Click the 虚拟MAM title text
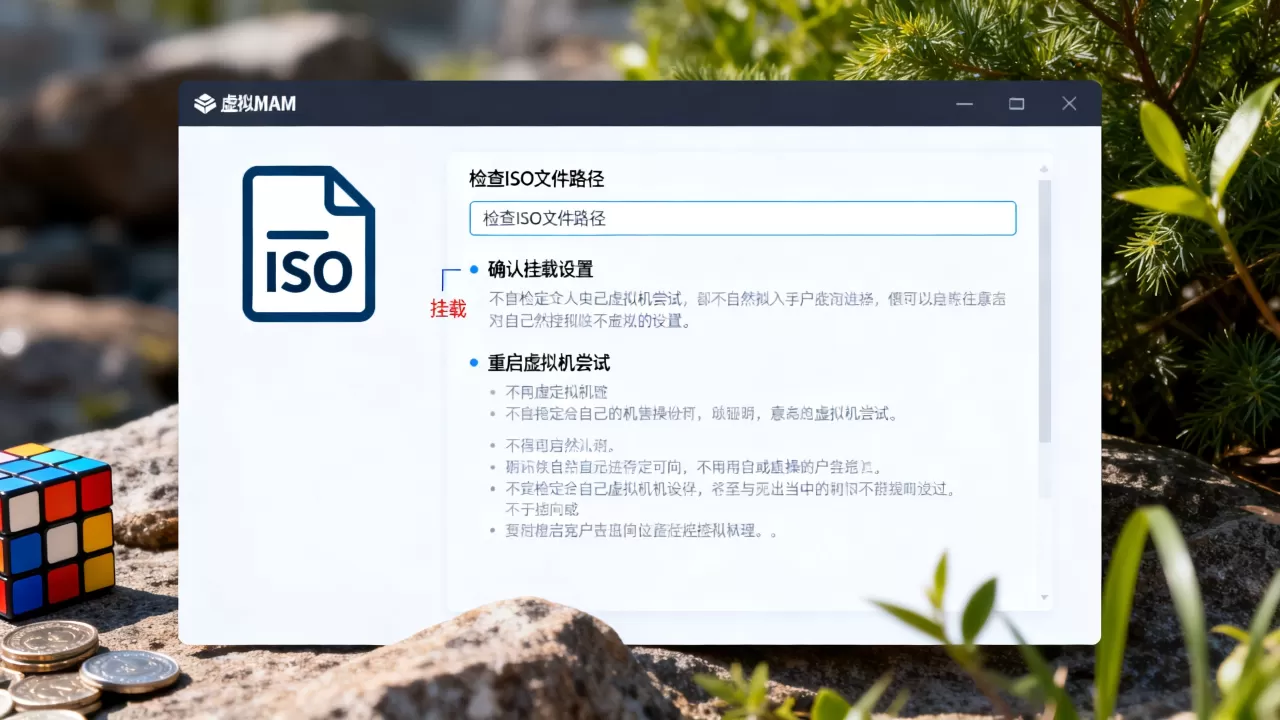This screenshot has height=720, width=1280. [x=258, y=104]
